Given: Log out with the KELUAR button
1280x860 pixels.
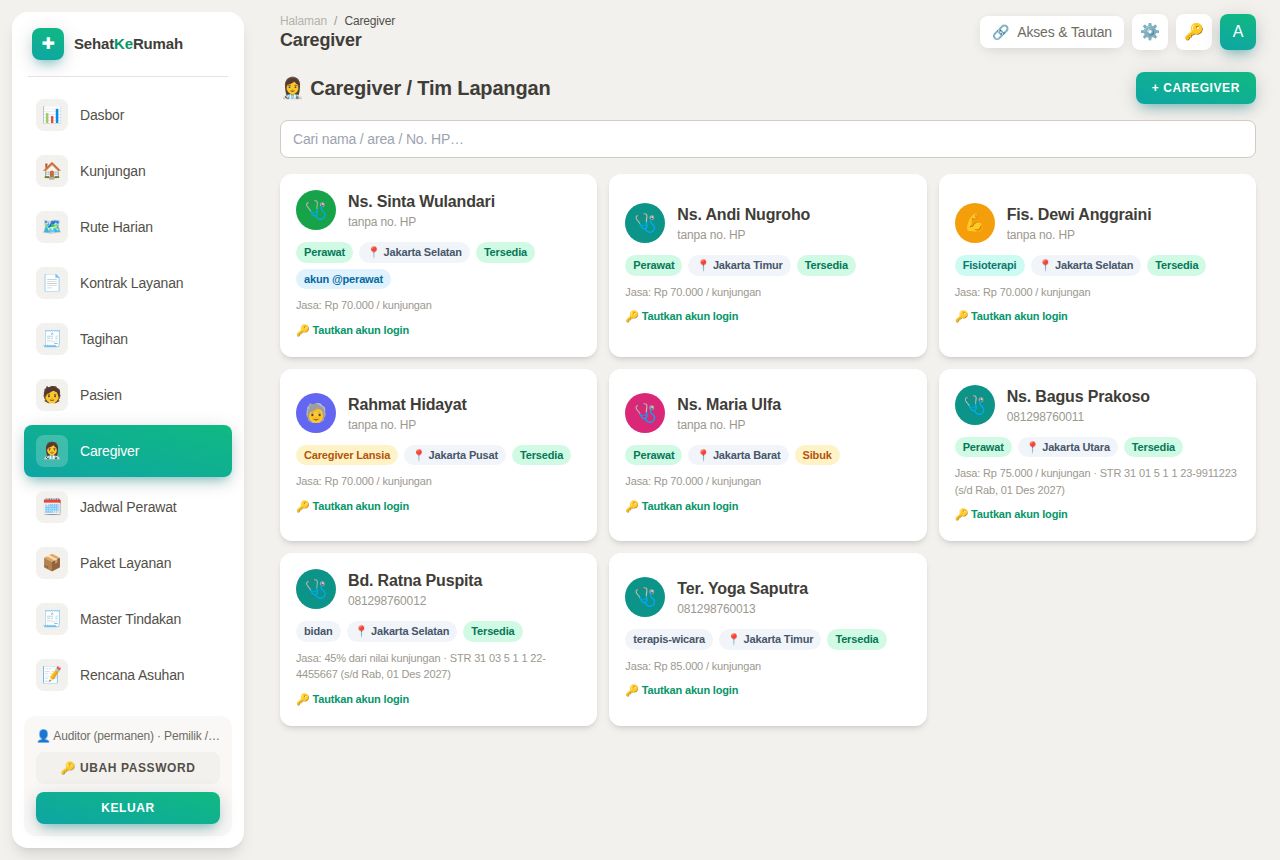Looking at the screenshot, I should (x=128, y=808).
